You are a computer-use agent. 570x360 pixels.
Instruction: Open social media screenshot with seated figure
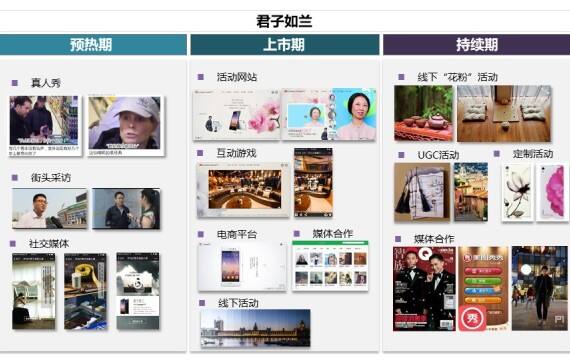(34, 291)
